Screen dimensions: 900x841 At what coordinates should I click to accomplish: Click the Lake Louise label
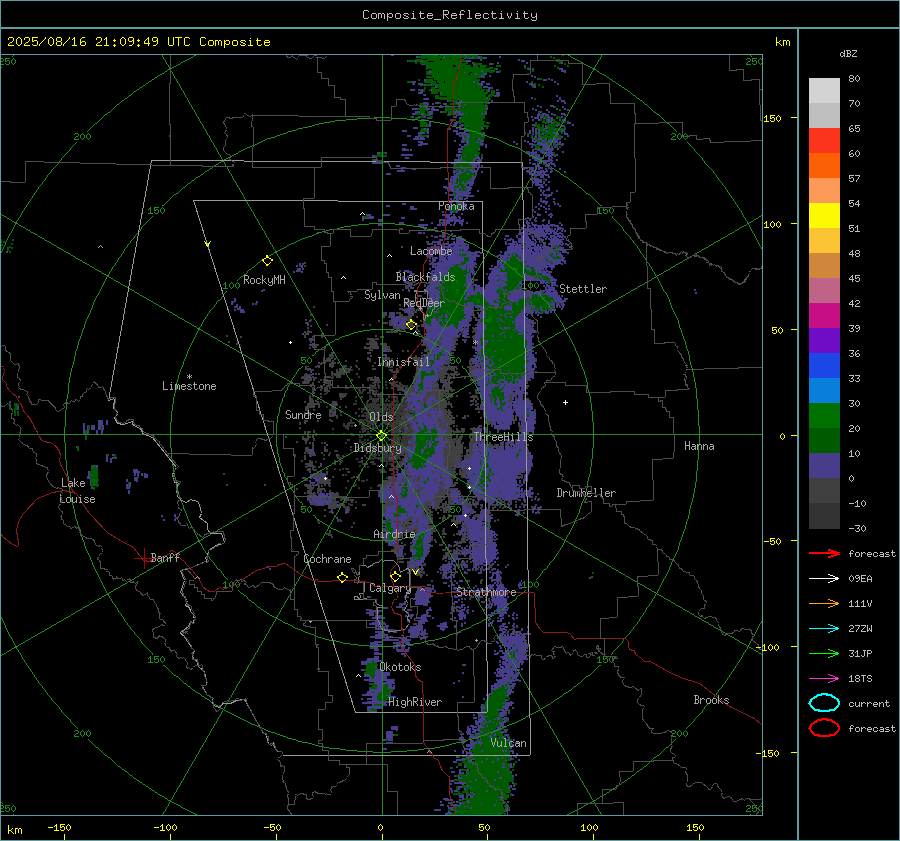pyautogui.click(x=77, y=491)
